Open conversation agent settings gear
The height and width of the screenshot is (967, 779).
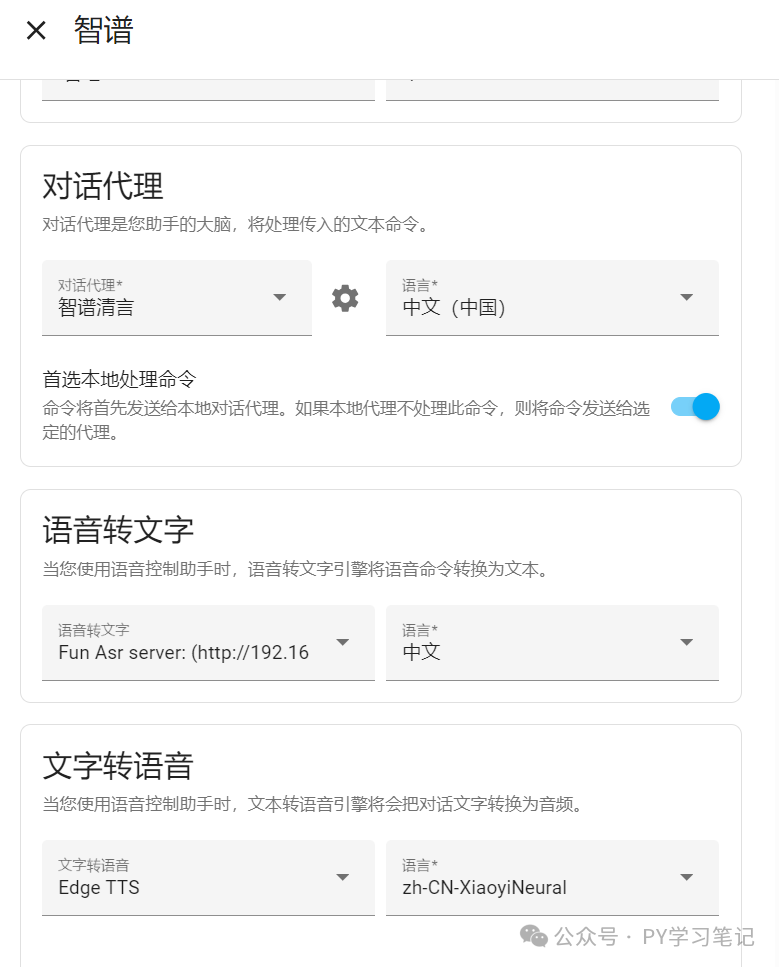(x=345, y=298)
